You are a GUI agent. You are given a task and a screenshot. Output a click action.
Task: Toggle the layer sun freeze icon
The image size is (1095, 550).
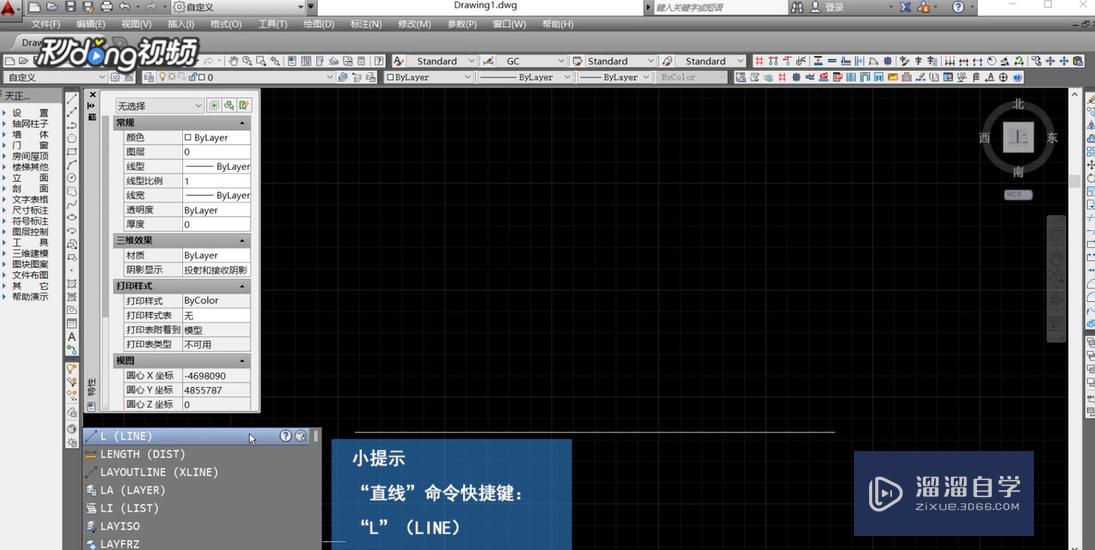point(172,77)
